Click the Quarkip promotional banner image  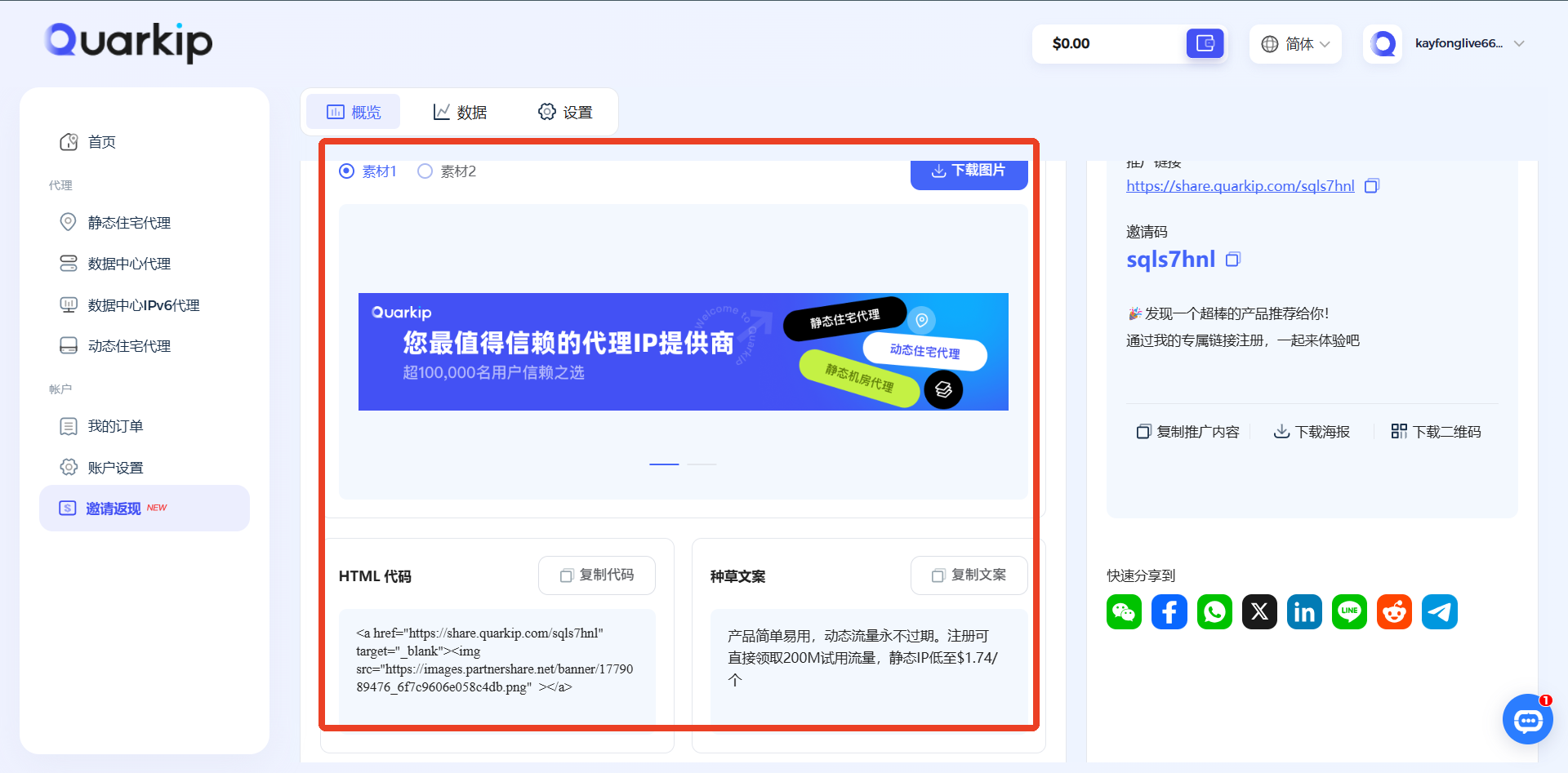[683, 352]
